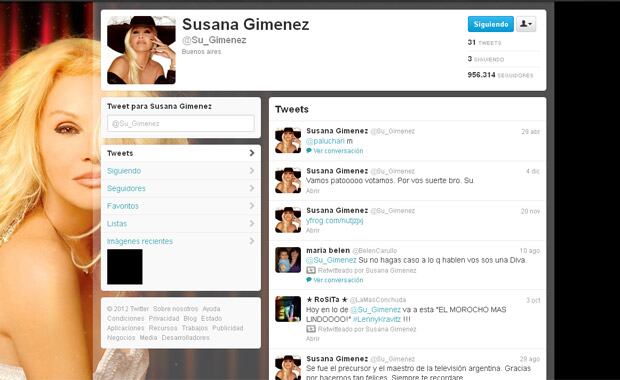620x380 pixels.
Task: Click Abrir under the yfrog tweet
Action: pos(313,230)
